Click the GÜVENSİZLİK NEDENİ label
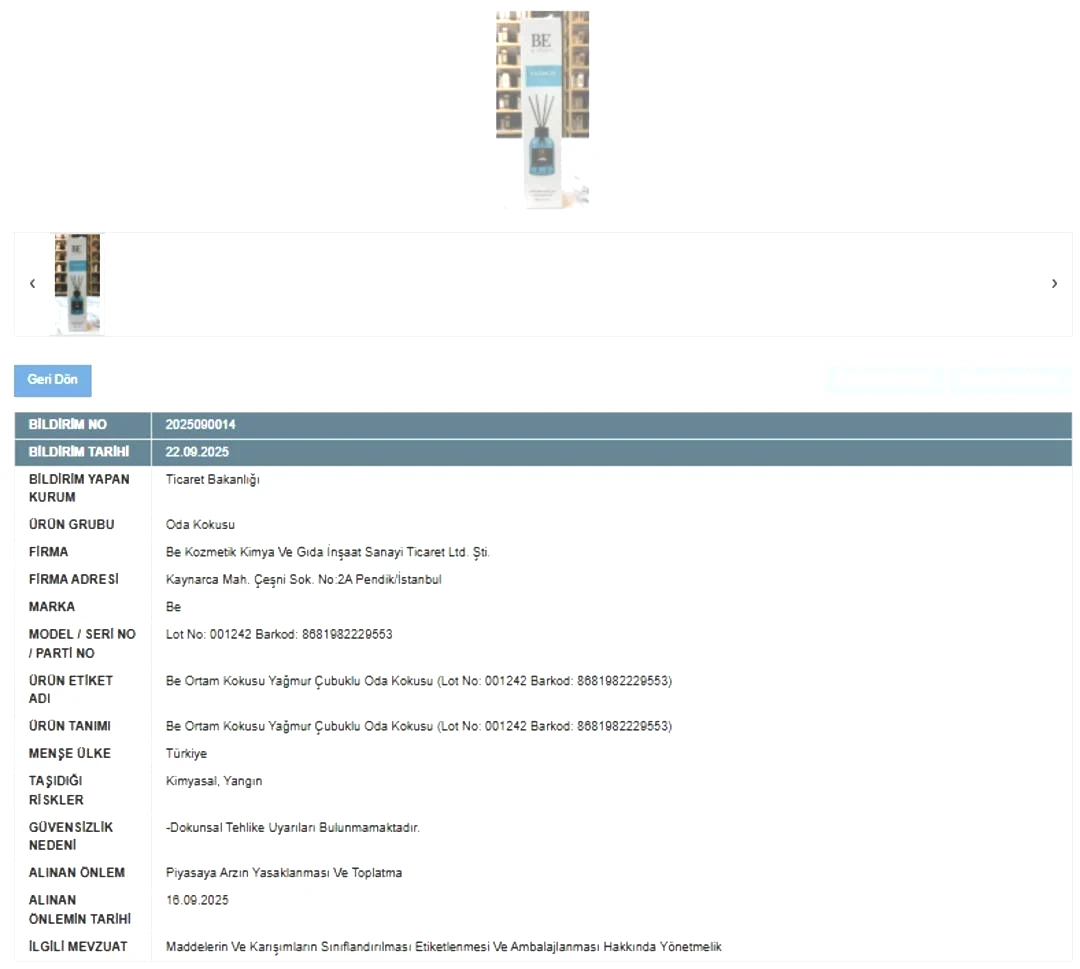The image size is (1080, 969). click(x=71, y=836)
